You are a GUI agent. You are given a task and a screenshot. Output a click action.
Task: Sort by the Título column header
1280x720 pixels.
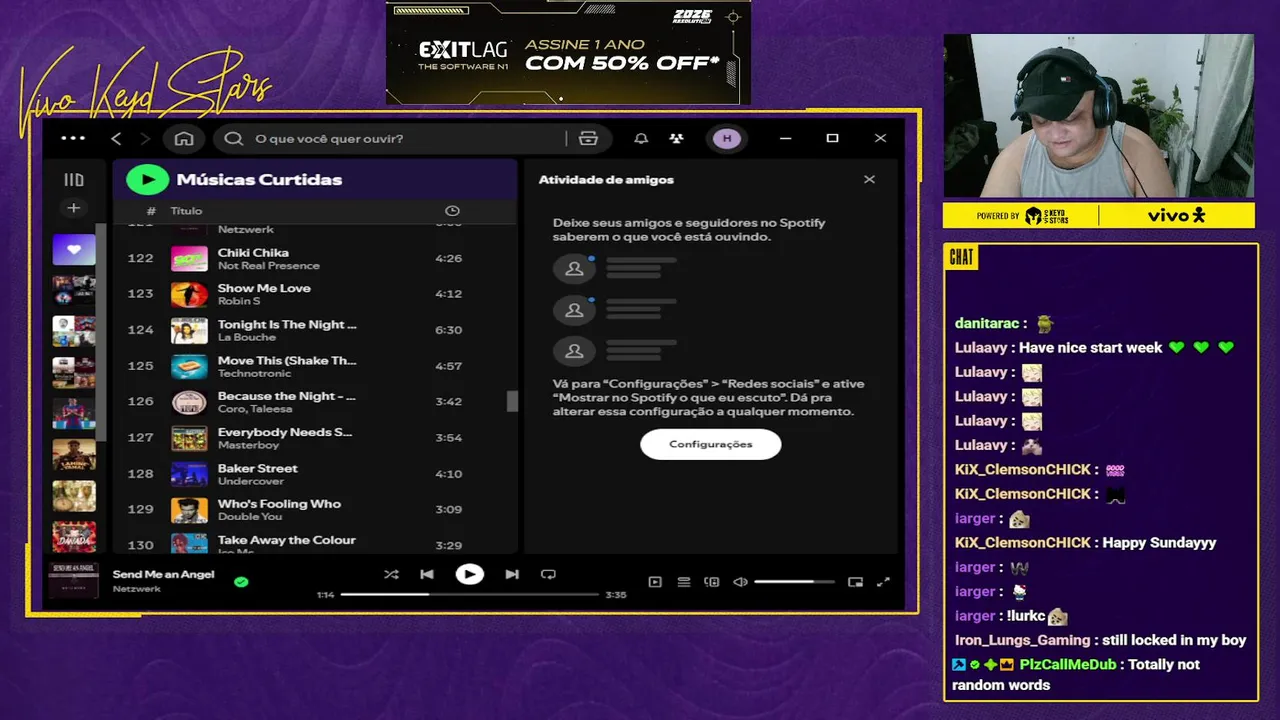pyautogui.click(x=186, y=211)
